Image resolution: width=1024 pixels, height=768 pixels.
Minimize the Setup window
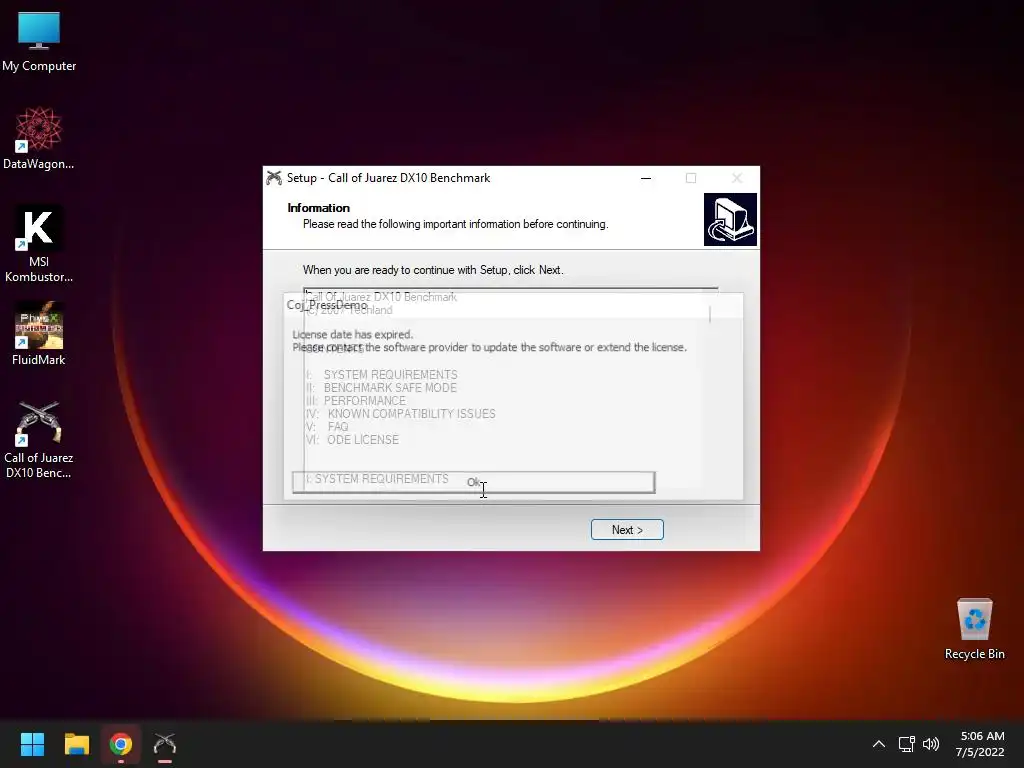pos(646,178)
